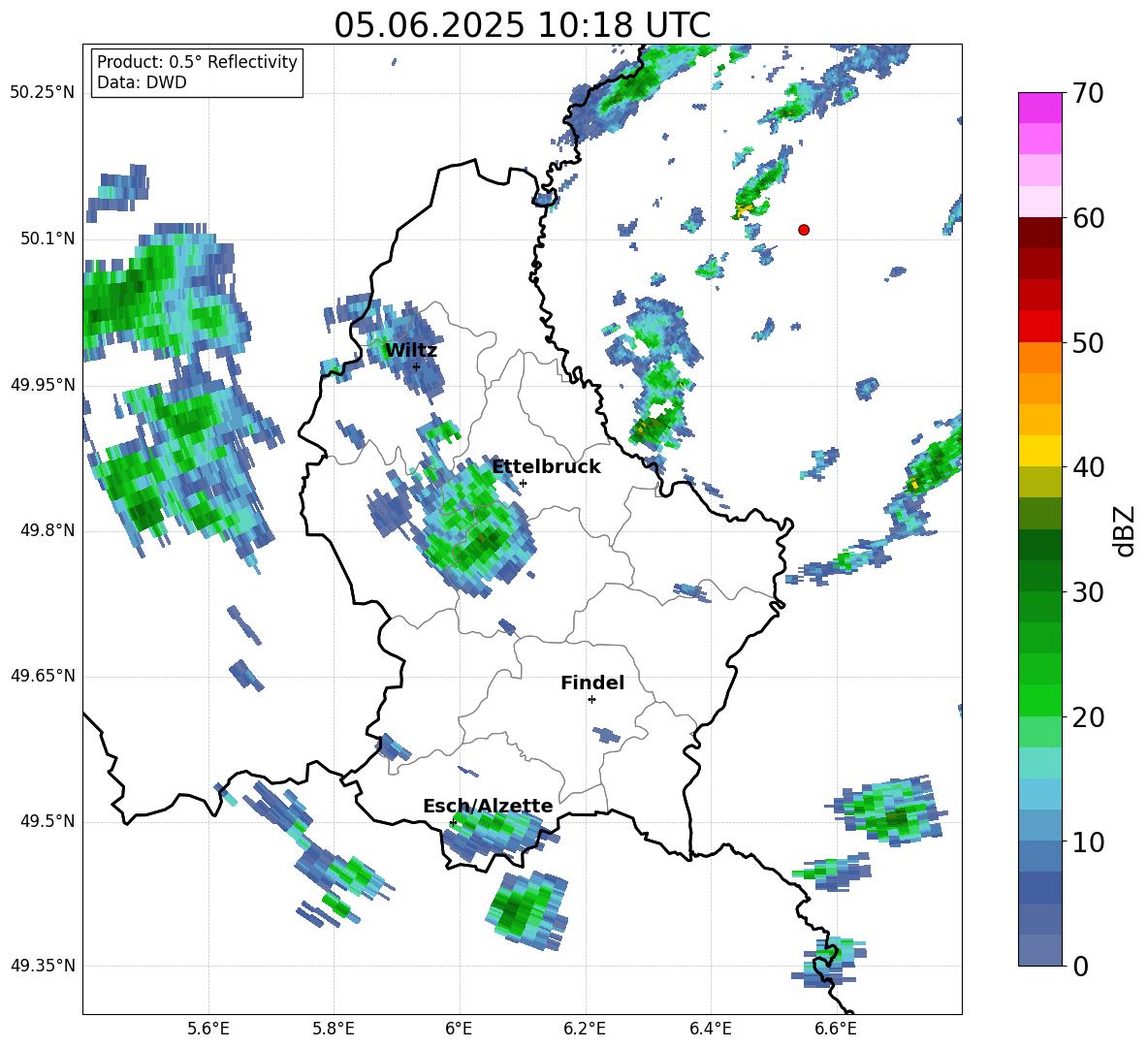Click the magenta top segment of the colorbar
1148x1048 pixels.
point(1039,108)
